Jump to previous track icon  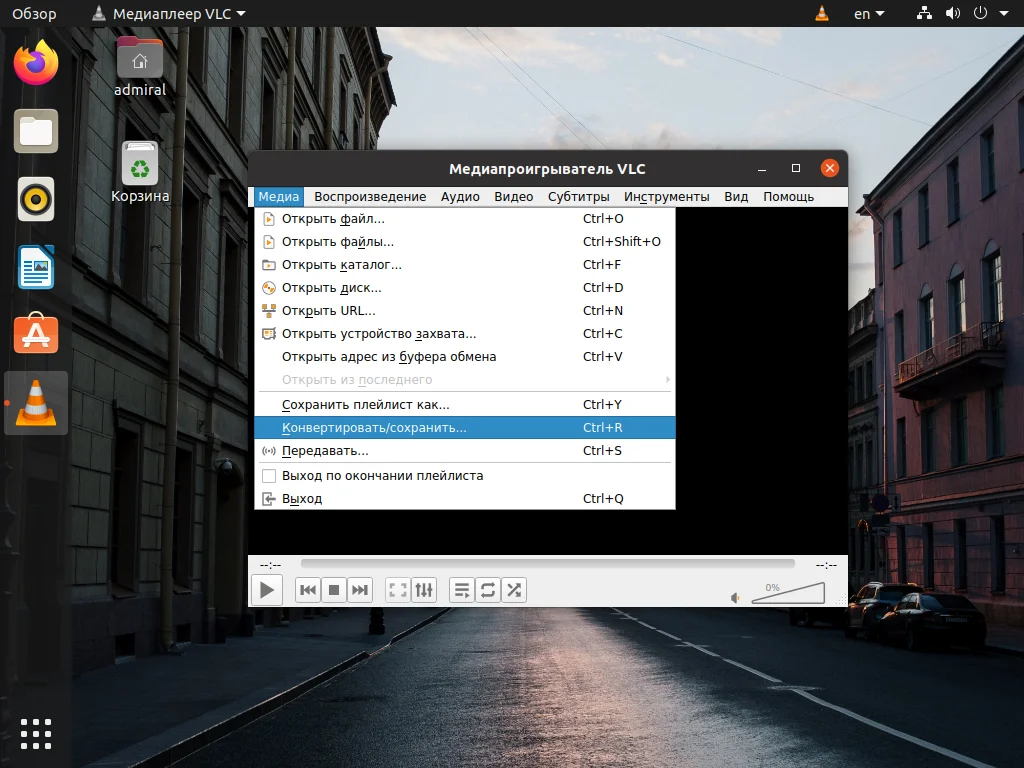[308, 589]
